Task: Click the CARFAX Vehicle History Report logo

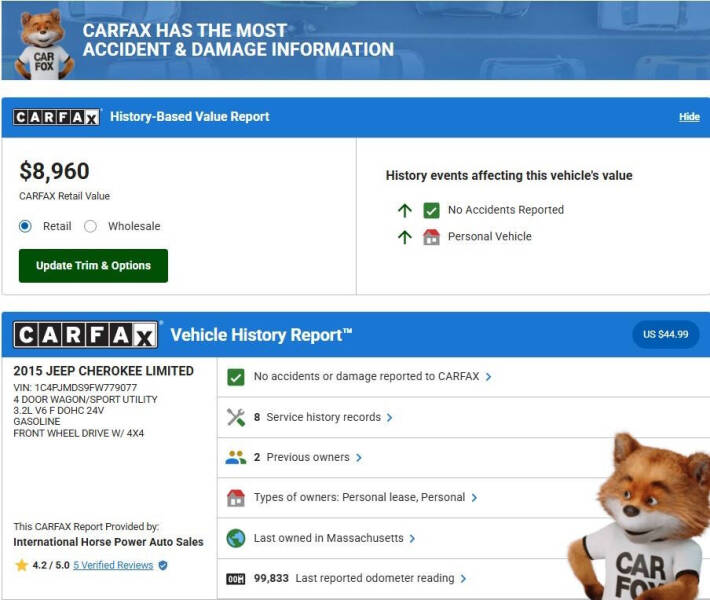Action: point(85,334)
